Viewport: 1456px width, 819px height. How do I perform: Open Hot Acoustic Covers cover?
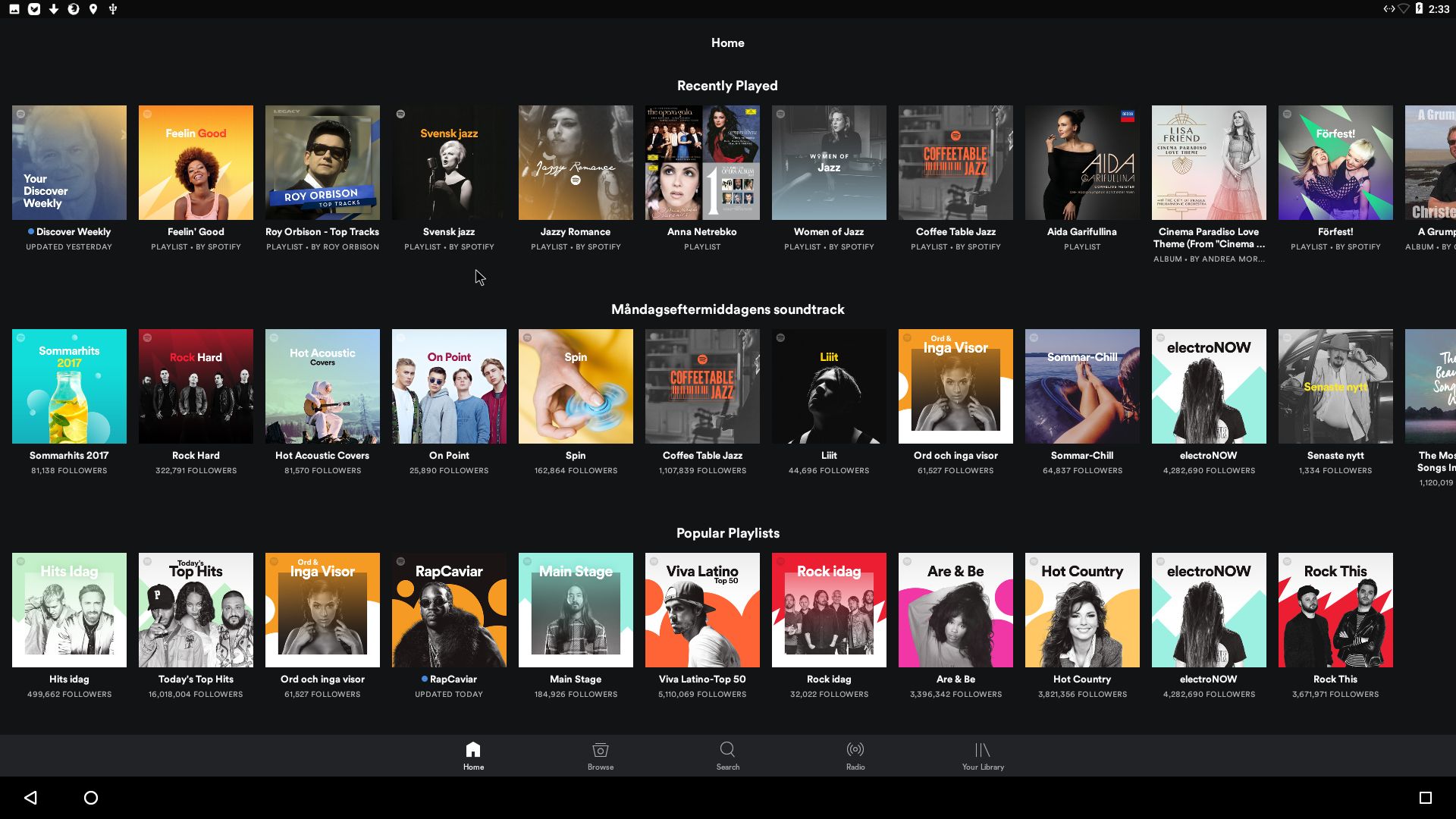pos(322,386)
